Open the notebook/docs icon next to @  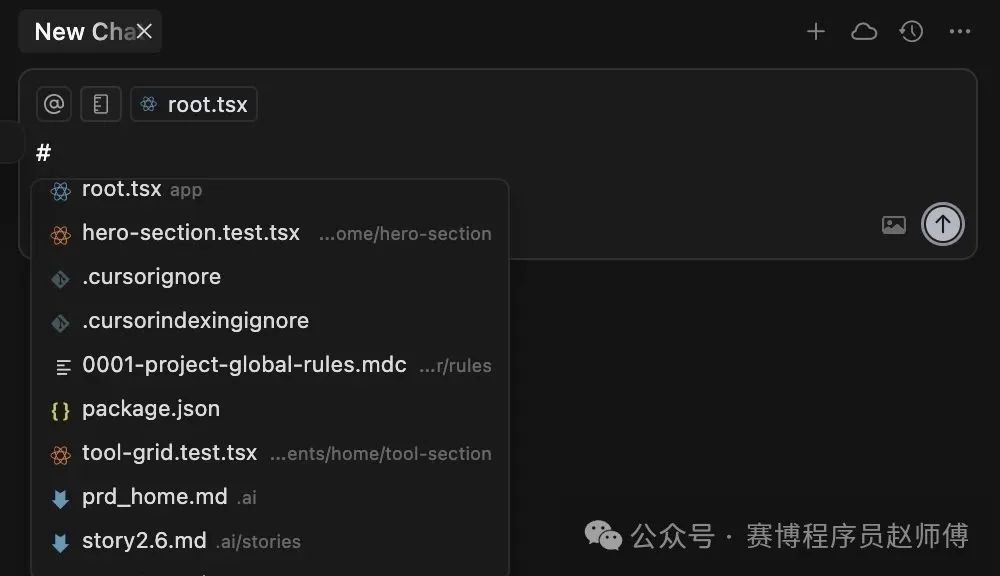(x=101, y=104)
